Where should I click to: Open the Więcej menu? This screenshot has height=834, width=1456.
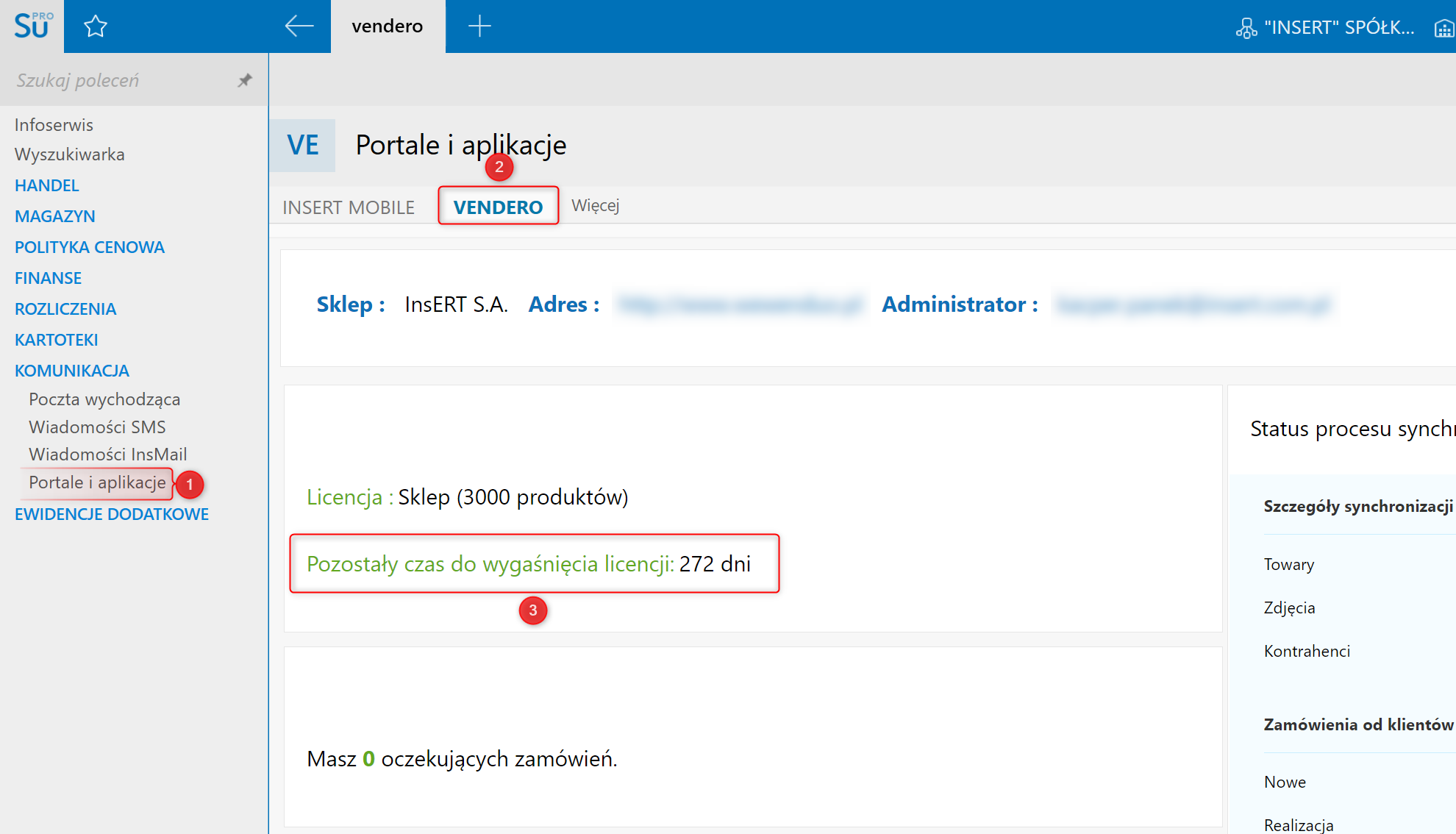(595, 205)
